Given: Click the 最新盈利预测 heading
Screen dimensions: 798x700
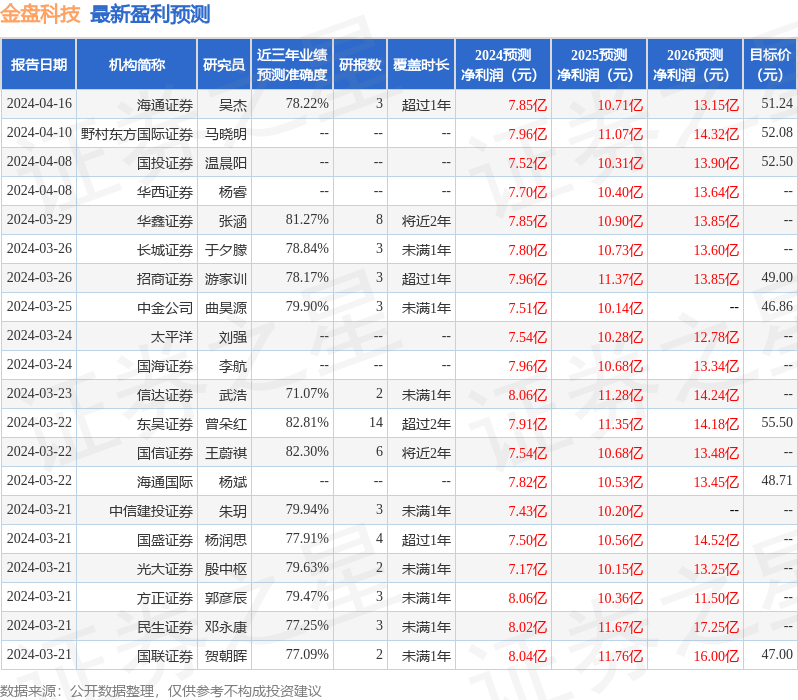Looking at the screenshot, I should click(x=150, y=14).
